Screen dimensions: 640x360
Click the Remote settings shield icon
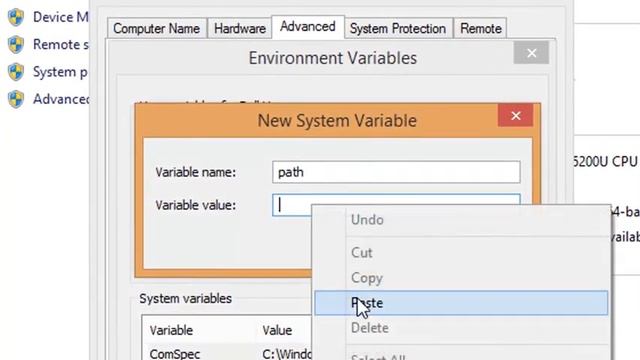[x=16, y=44]
